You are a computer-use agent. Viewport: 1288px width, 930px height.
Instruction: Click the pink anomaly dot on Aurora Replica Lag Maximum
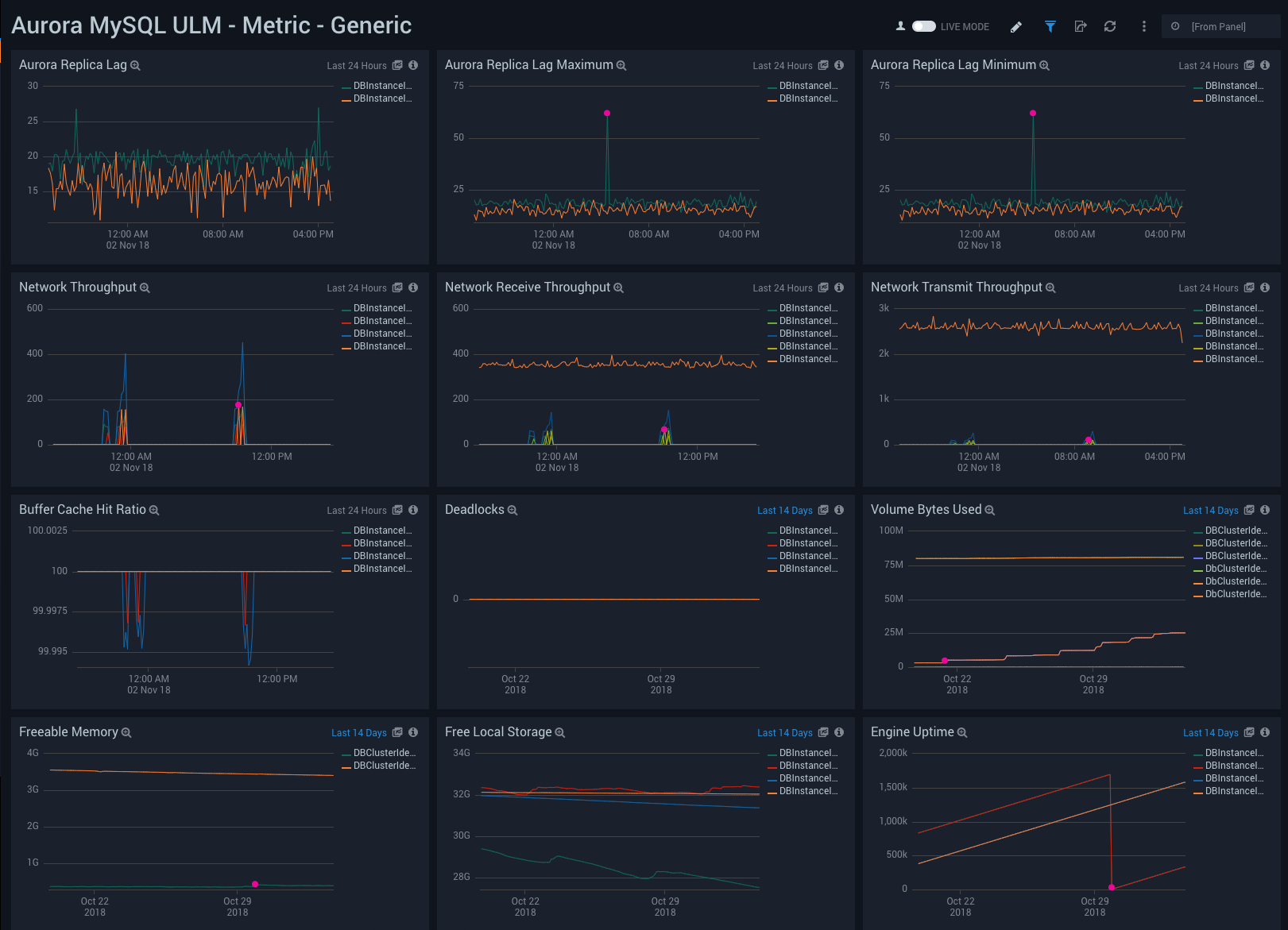(606, 114)
